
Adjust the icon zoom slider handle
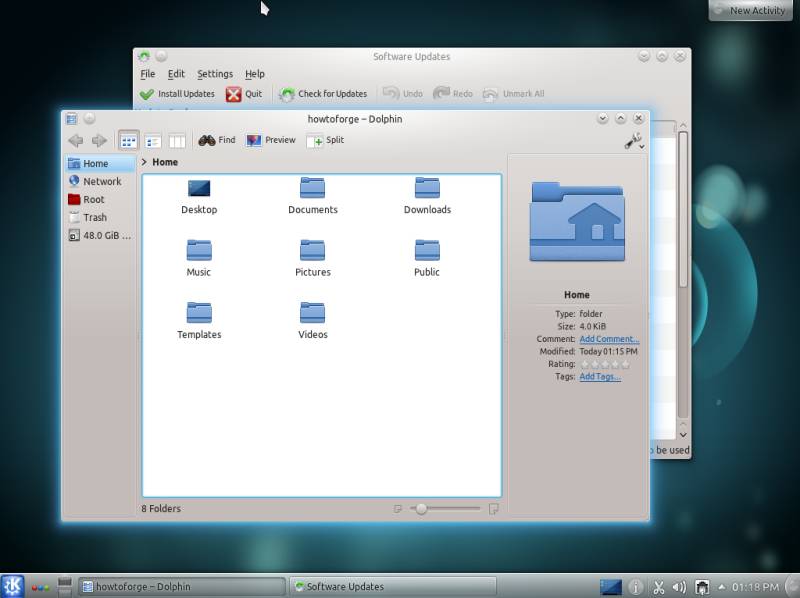[421, 509]
